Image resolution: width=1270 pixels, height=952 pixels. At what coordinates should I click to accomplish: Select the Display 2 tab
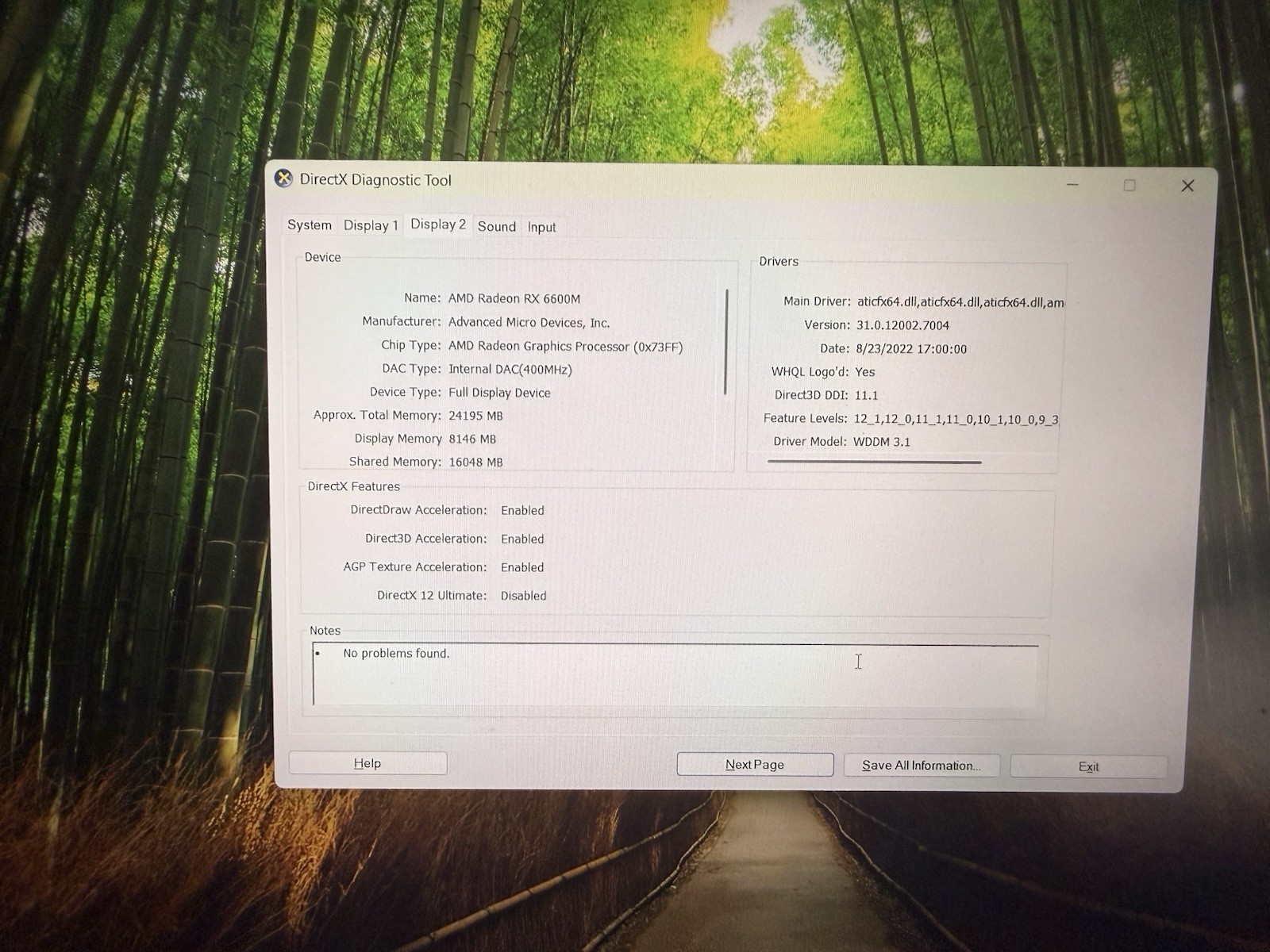click(x=438, y=225)
